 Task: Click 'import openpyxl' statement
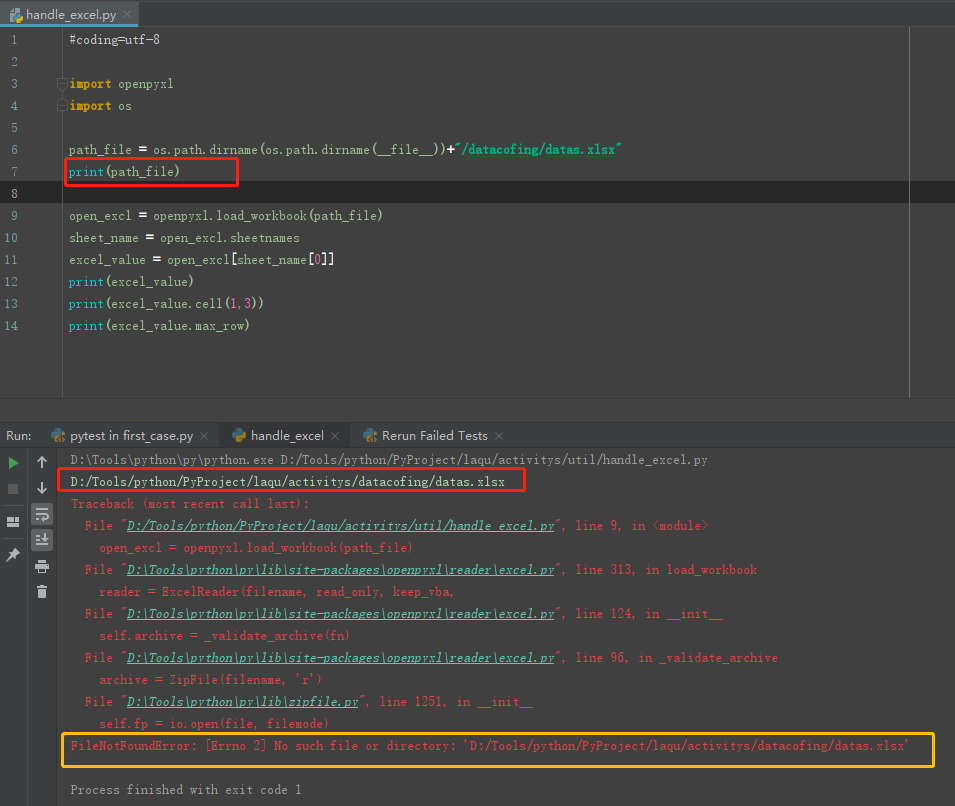point(121,83)
